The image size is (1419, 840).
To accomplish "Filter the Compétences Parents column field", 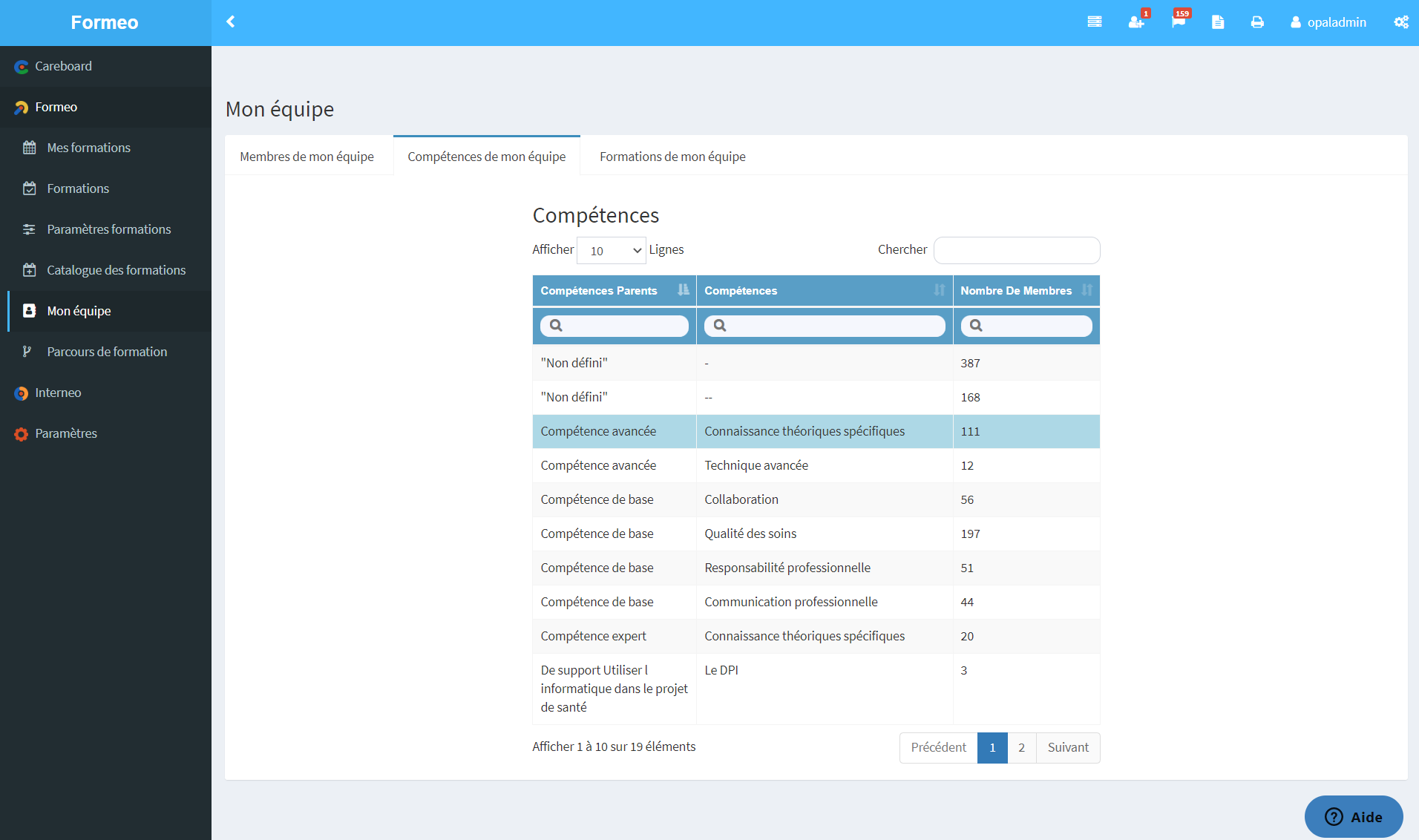I will coord(615,326).
